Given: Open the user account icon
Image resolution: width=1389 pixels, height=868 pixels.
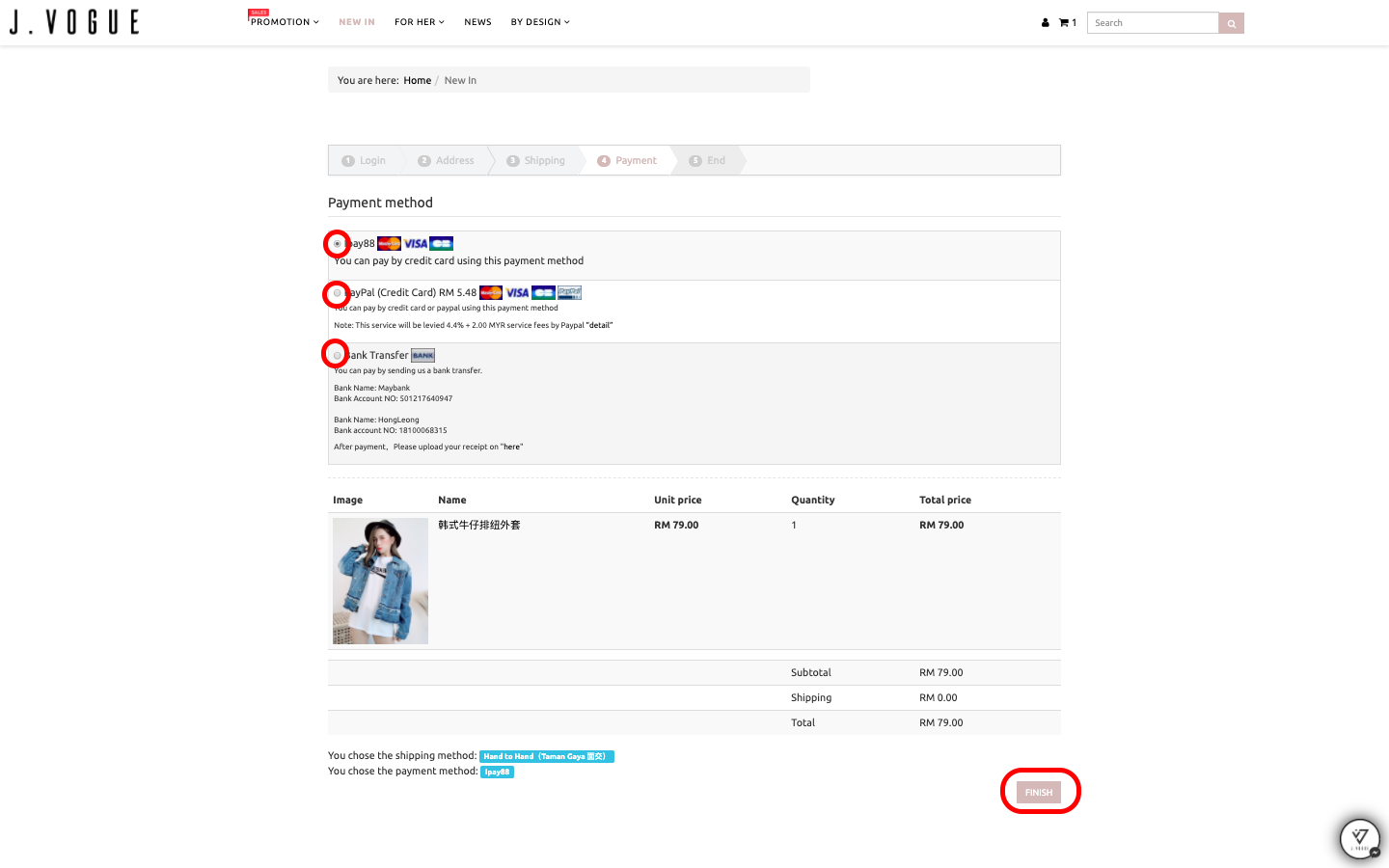Looking at the screenshot, I should [x=1045, y=23].
